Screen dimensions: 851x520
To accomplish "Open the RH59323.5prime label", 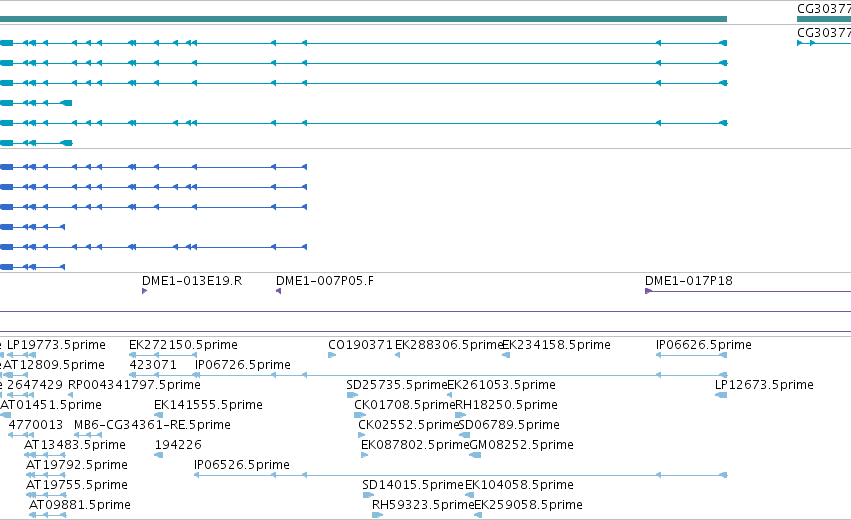I will (x=423, y=505).
